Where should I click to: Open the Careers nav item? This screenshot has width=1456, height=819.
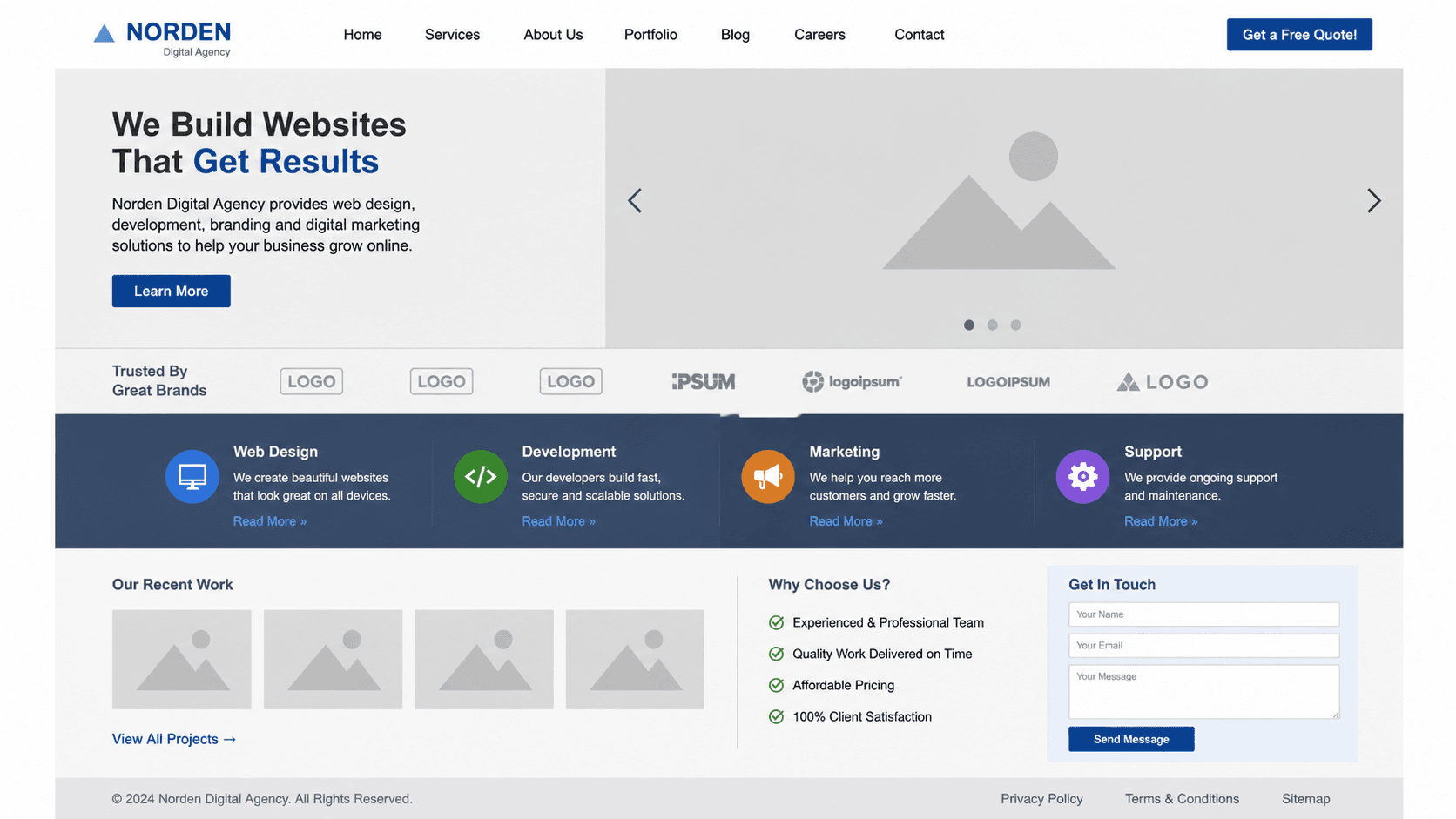pyautogui.click(x=819, y=35)
